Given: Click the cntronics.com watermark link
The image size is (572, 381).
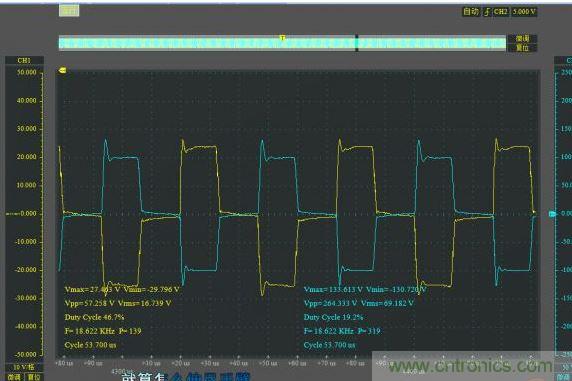Looking at the screenshot, I should click(470, 366).
